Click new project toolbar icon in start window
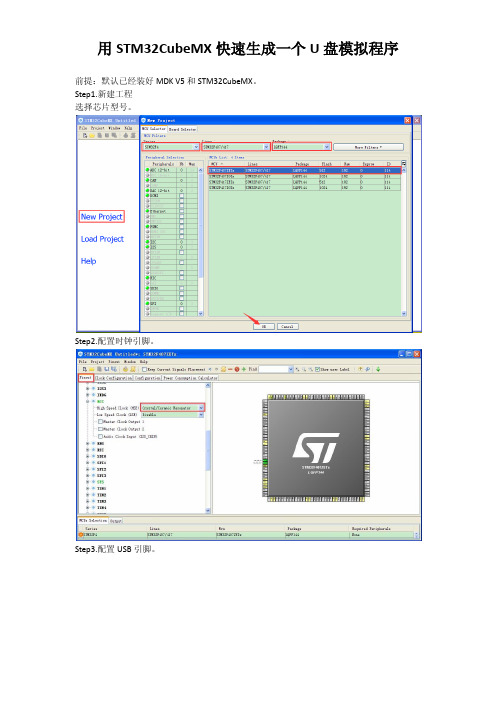 (85, 136)
